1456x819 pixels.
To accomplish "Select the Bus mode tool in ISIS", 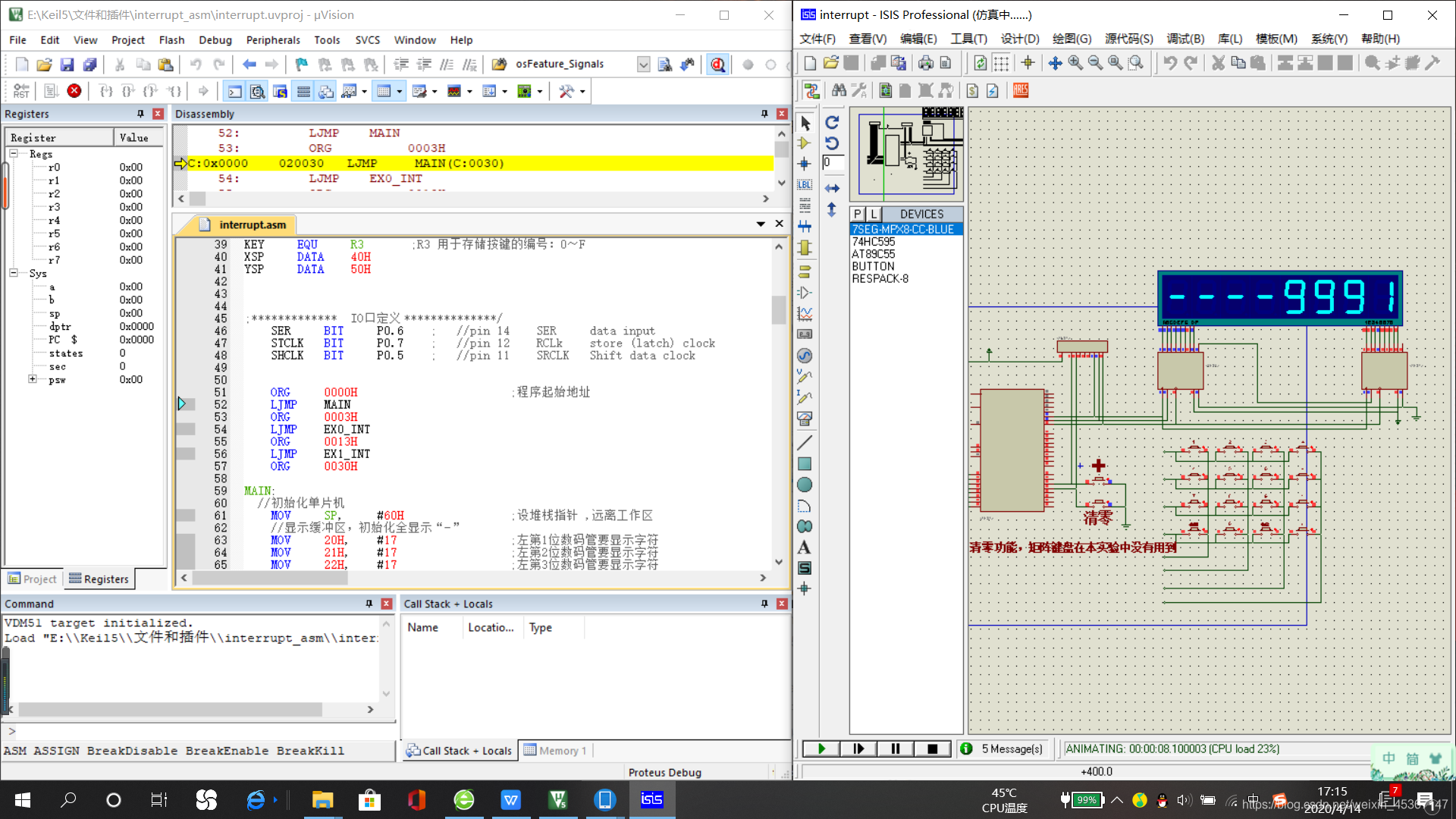I will point(805,226).
